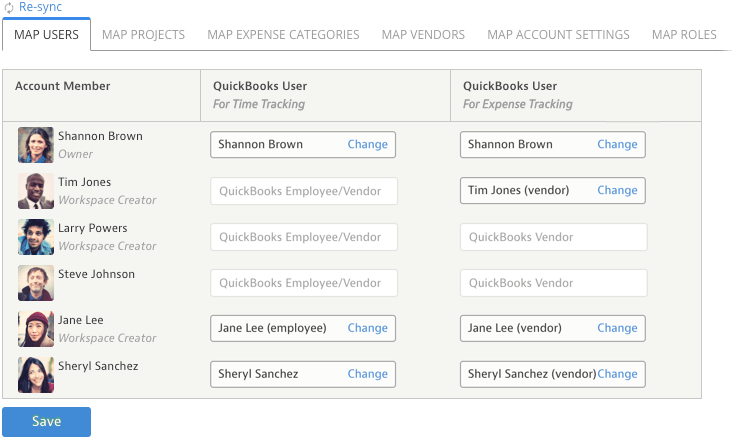
Task: Click Shannon Brown's profile photo
Action: [x=36, y=145]
